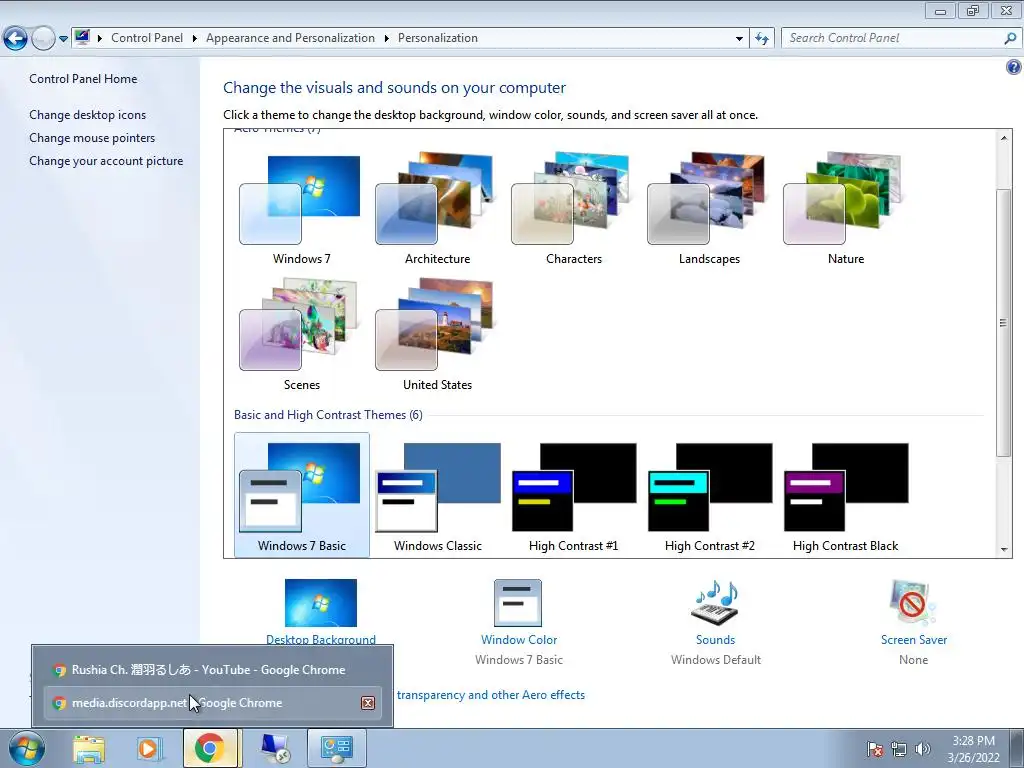This screenshot has height=768, width=1024.
Task: Click Personalization breadcrumb
Action: [438, 38]
